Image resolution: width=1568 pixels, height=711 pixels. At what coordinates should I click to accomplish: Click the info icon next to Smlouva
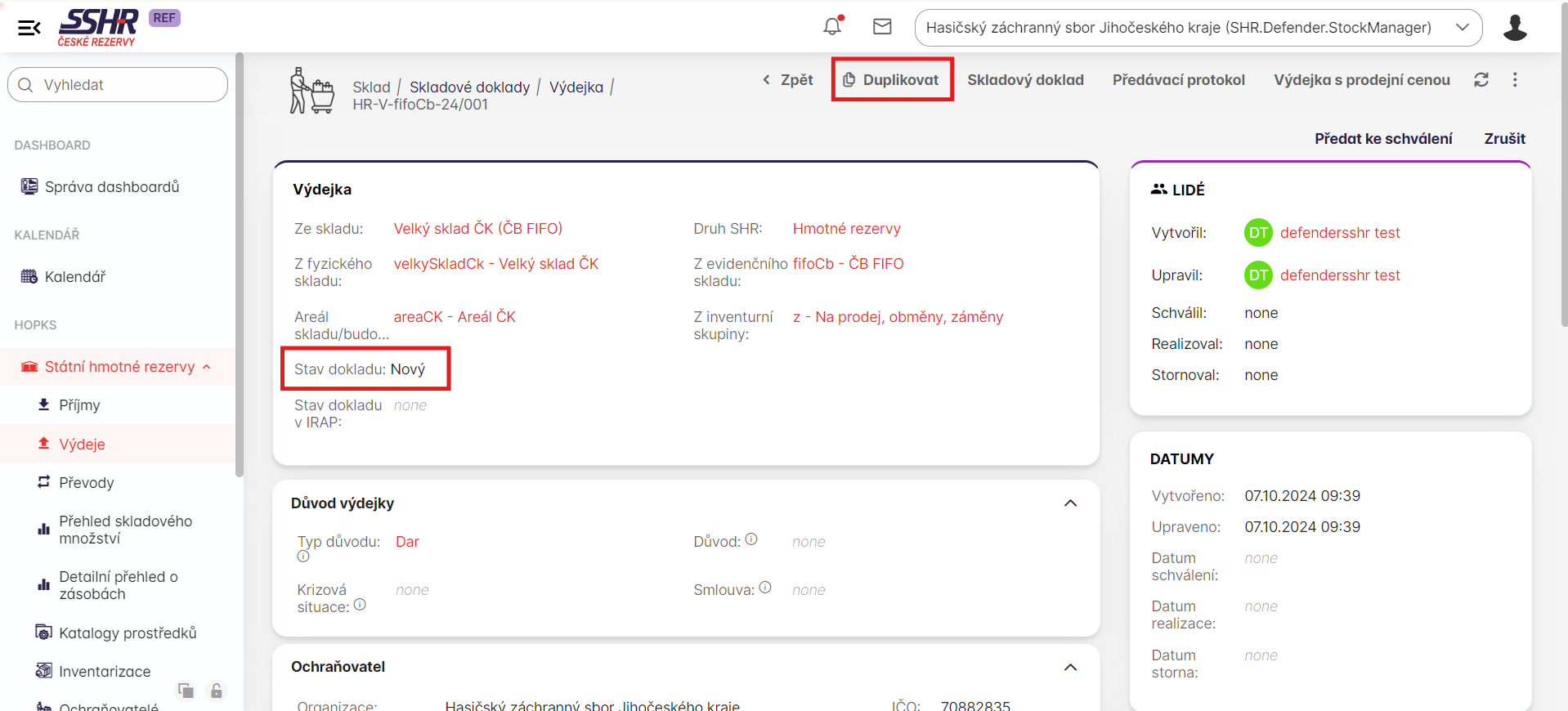click(765, 588)
